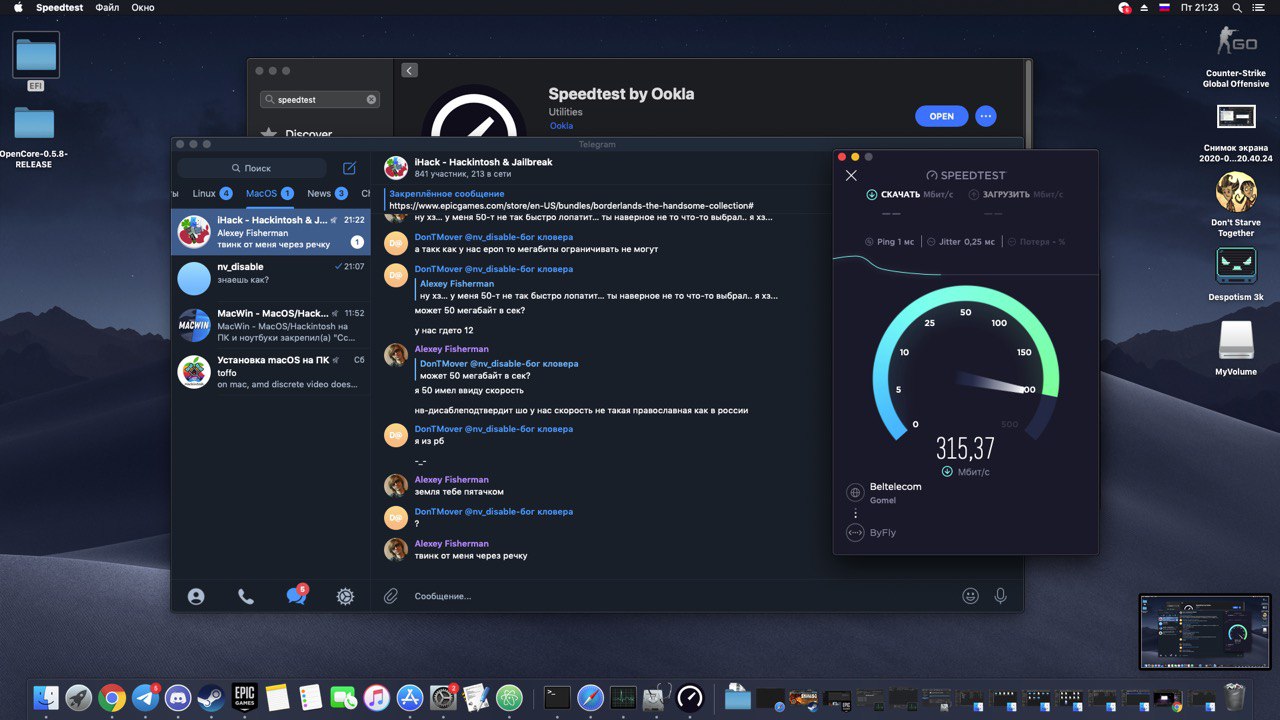The height and width of the screenshot is (720, 1280).
Task: Select the iHack - Hackintosh & Jailbreak chat
Action: click(x=271, y=232)
